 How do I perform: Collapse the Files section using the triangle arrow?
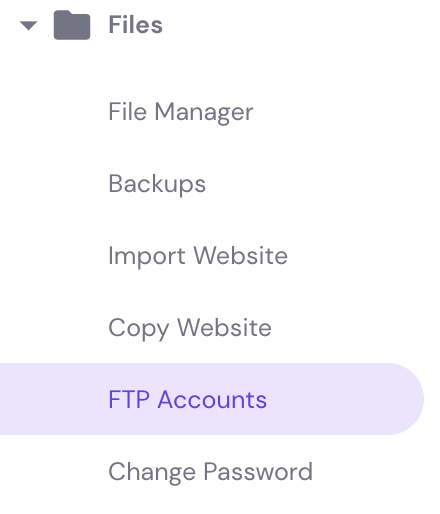click(28, 26)
